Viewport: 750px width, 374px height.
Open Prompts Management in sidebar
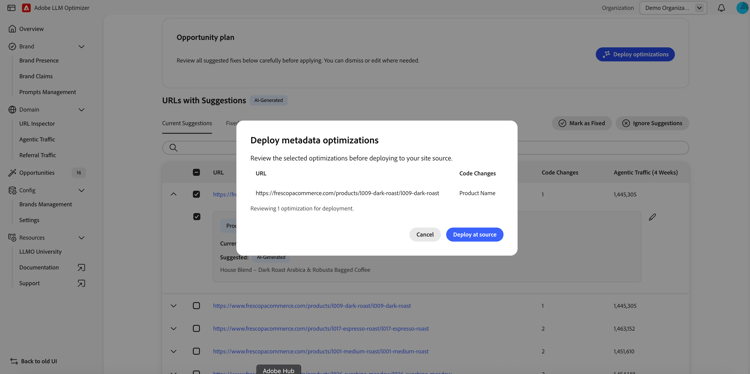(x=47, y=92)
